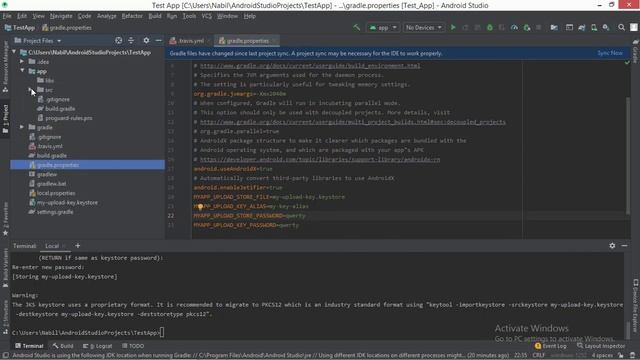Hide the Project panel with minus icon
This screenshot has width=640, height=360.
(x=158, y=40)
